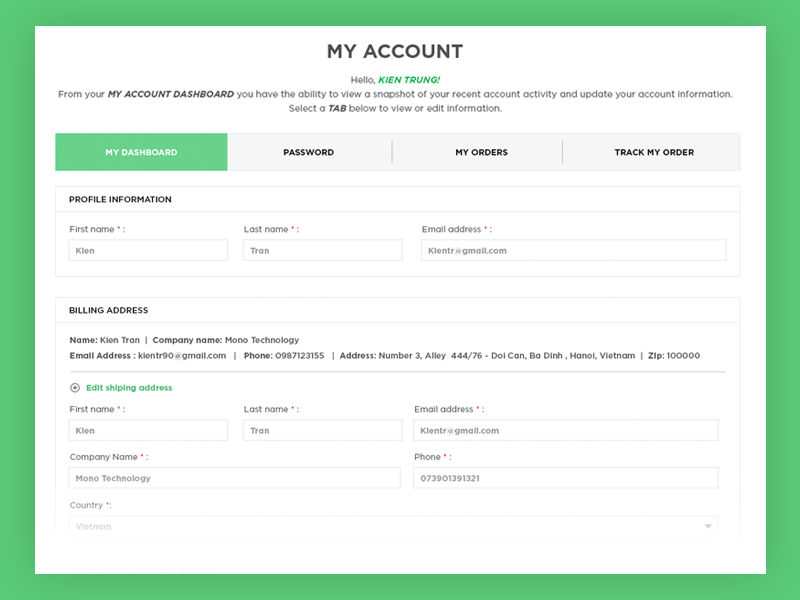This screenshot has height=600, width=800.
Task: Return to the MY DASHBOARD tab
Action: coord(141,152)
